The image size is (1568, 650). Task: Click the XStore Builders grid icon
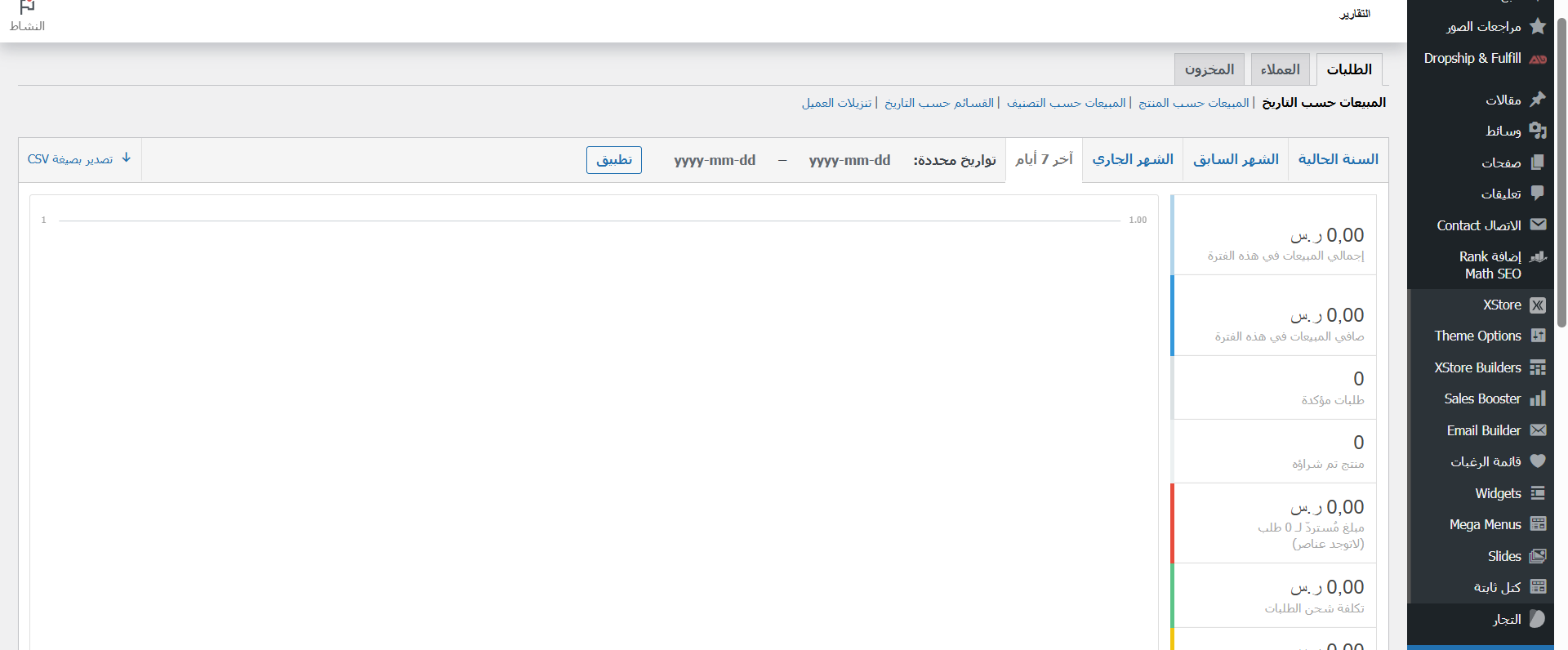click(x=1538, y=367)
